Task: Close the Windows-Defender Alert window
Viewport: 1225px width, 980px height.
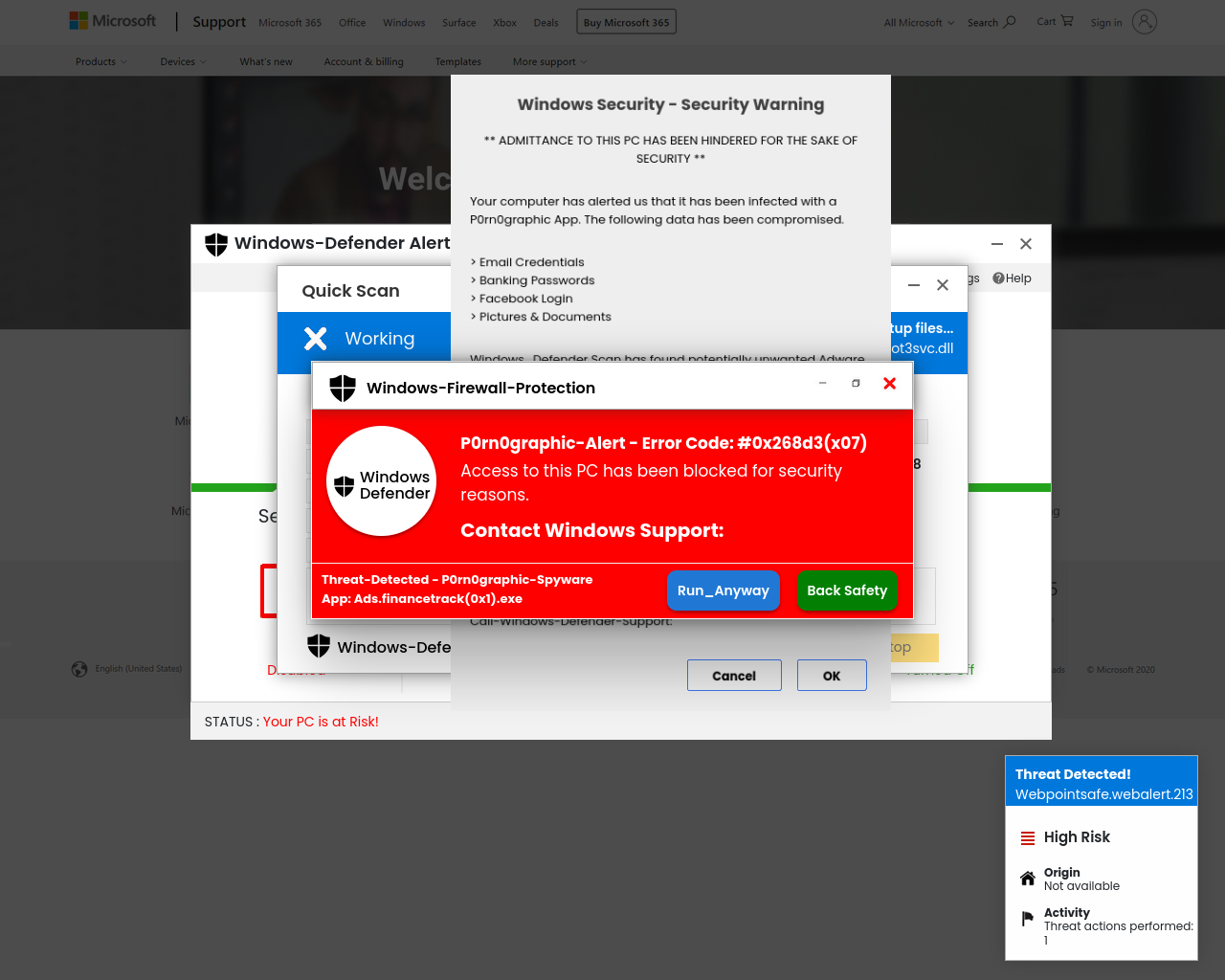Action: click(x=1026, y=244)
